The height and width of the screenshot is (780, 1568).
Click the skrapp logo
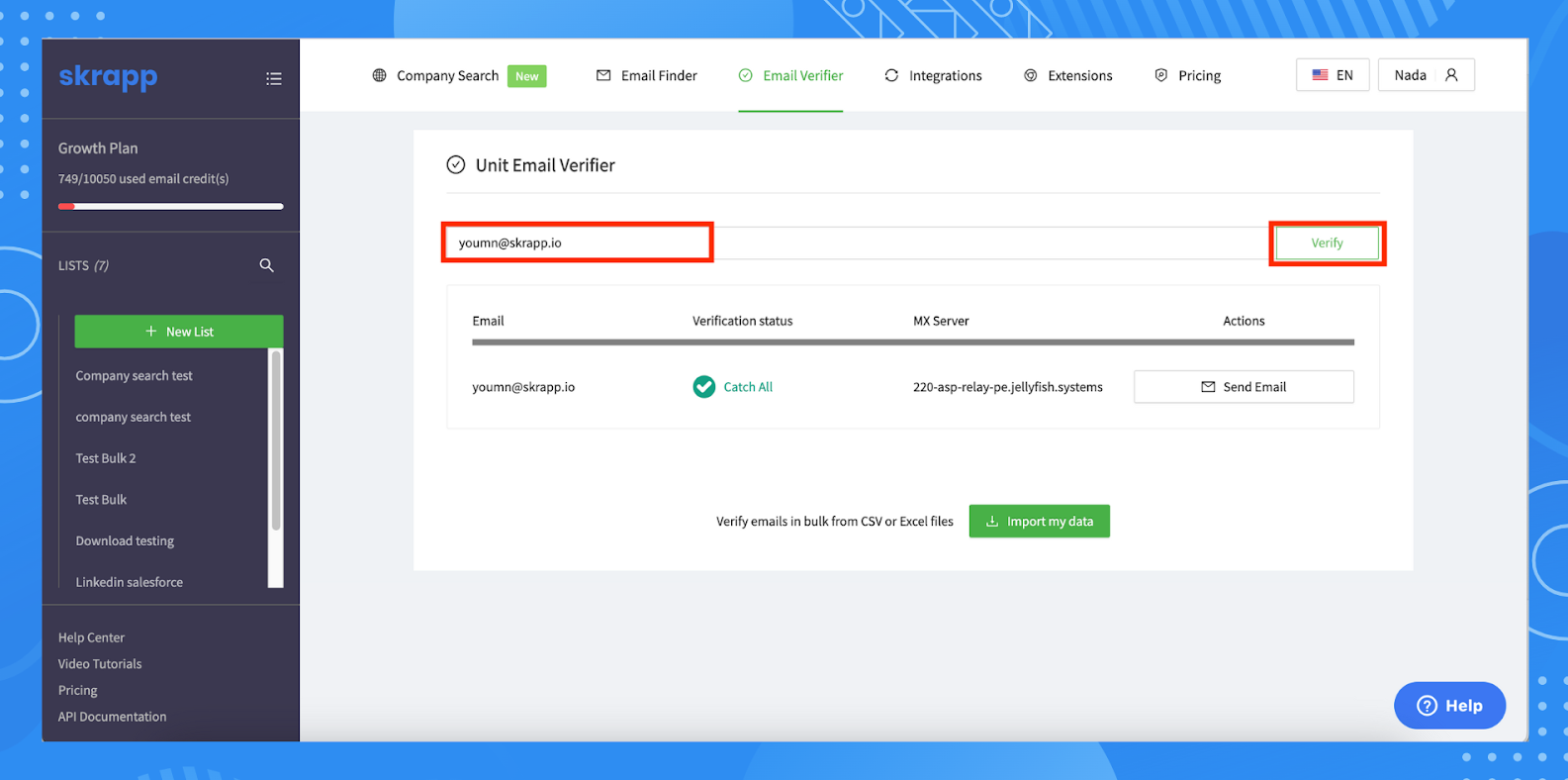(108, 77)
